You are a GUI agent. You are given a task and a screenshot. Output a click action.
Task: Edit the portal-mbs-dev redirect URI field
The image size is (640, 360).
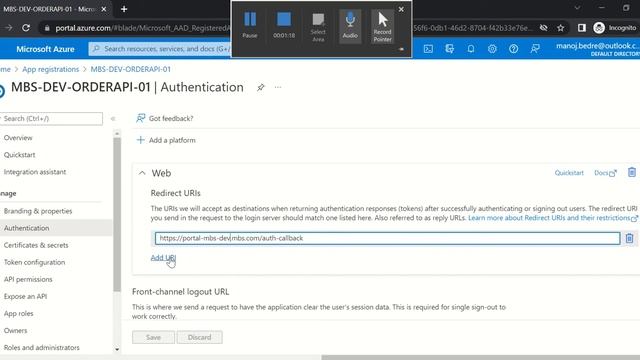tap(387, 238)
